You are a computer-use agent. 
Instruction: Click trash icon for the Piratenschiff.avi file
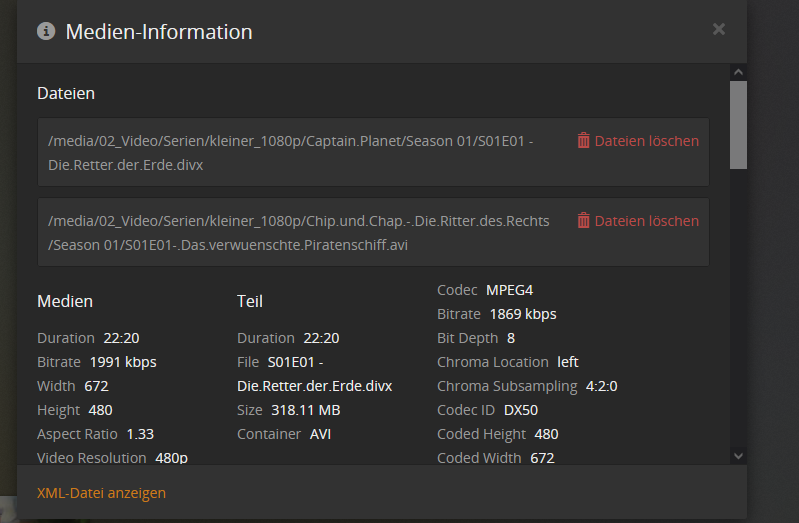click(x=584, y=221)
